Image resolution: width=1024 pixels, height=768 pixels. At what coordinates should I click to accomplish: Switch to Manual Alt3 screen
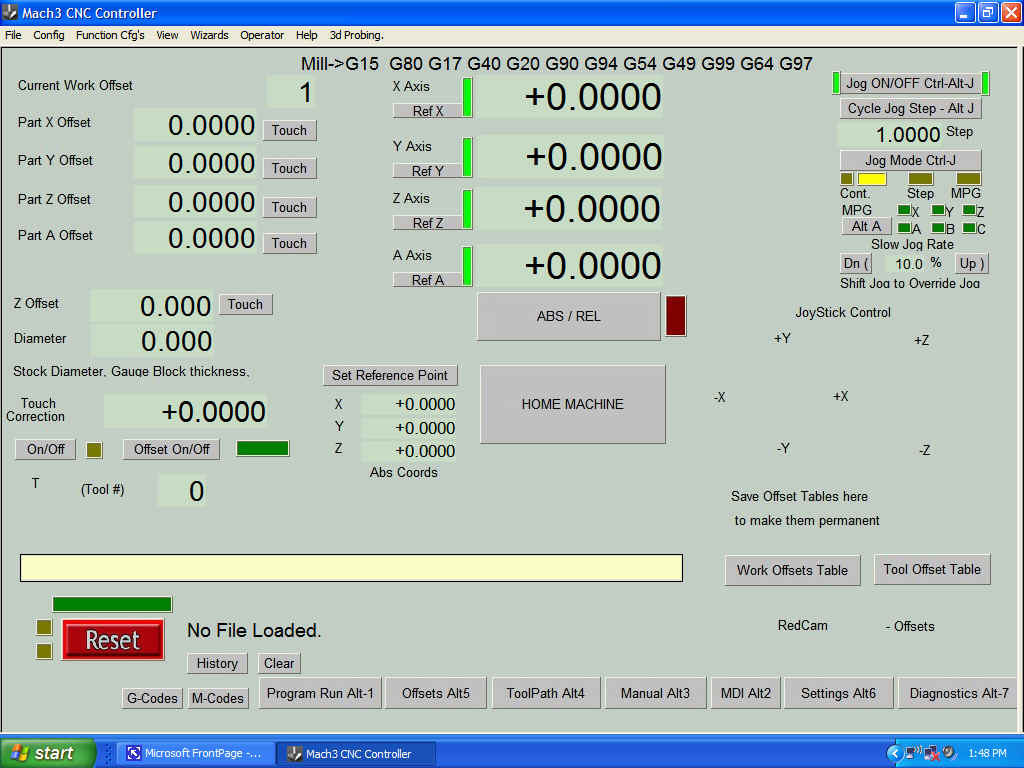(x=655, y=693)
